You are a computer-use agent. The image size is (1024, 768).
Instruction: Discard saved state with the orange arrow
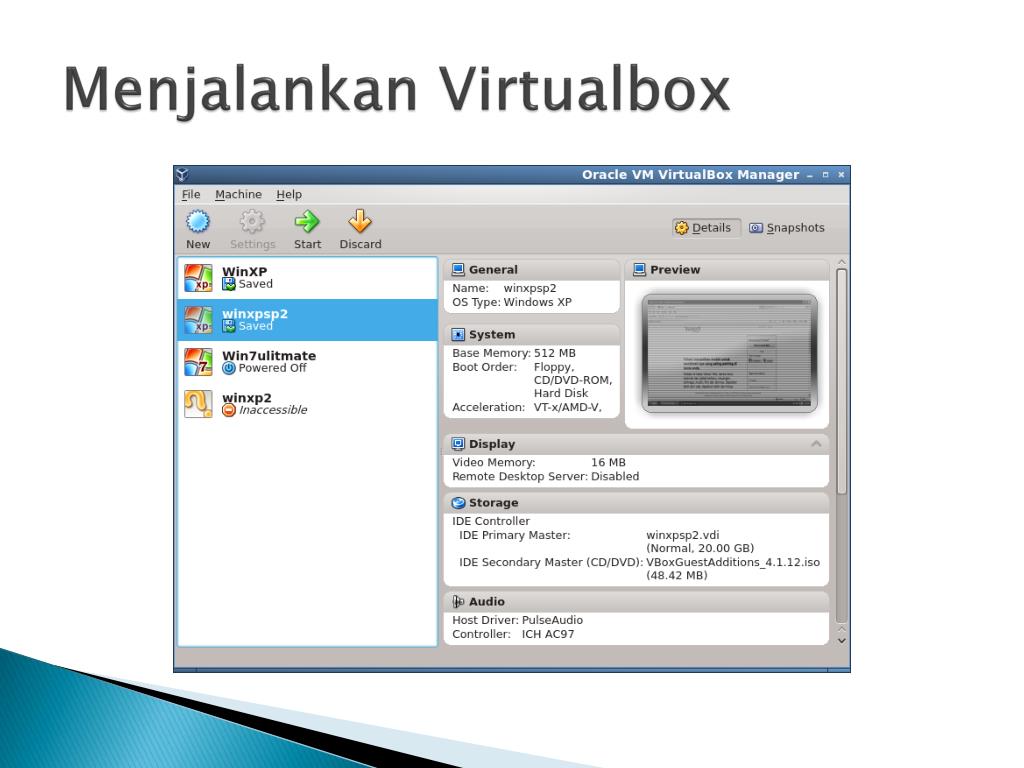(x=360, y=222)
